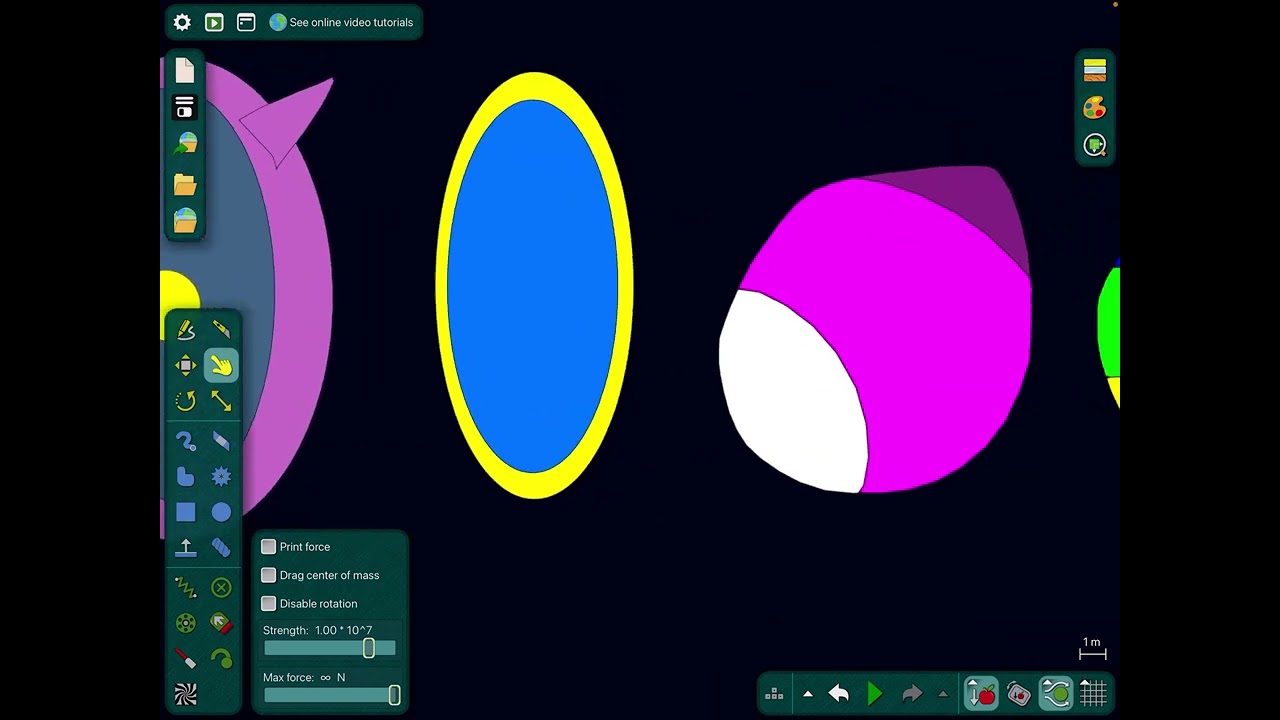The width and height of the screenshot is (1280, 720).
Task: Select the Polygon tool
Action: click(x=186, y=477)
